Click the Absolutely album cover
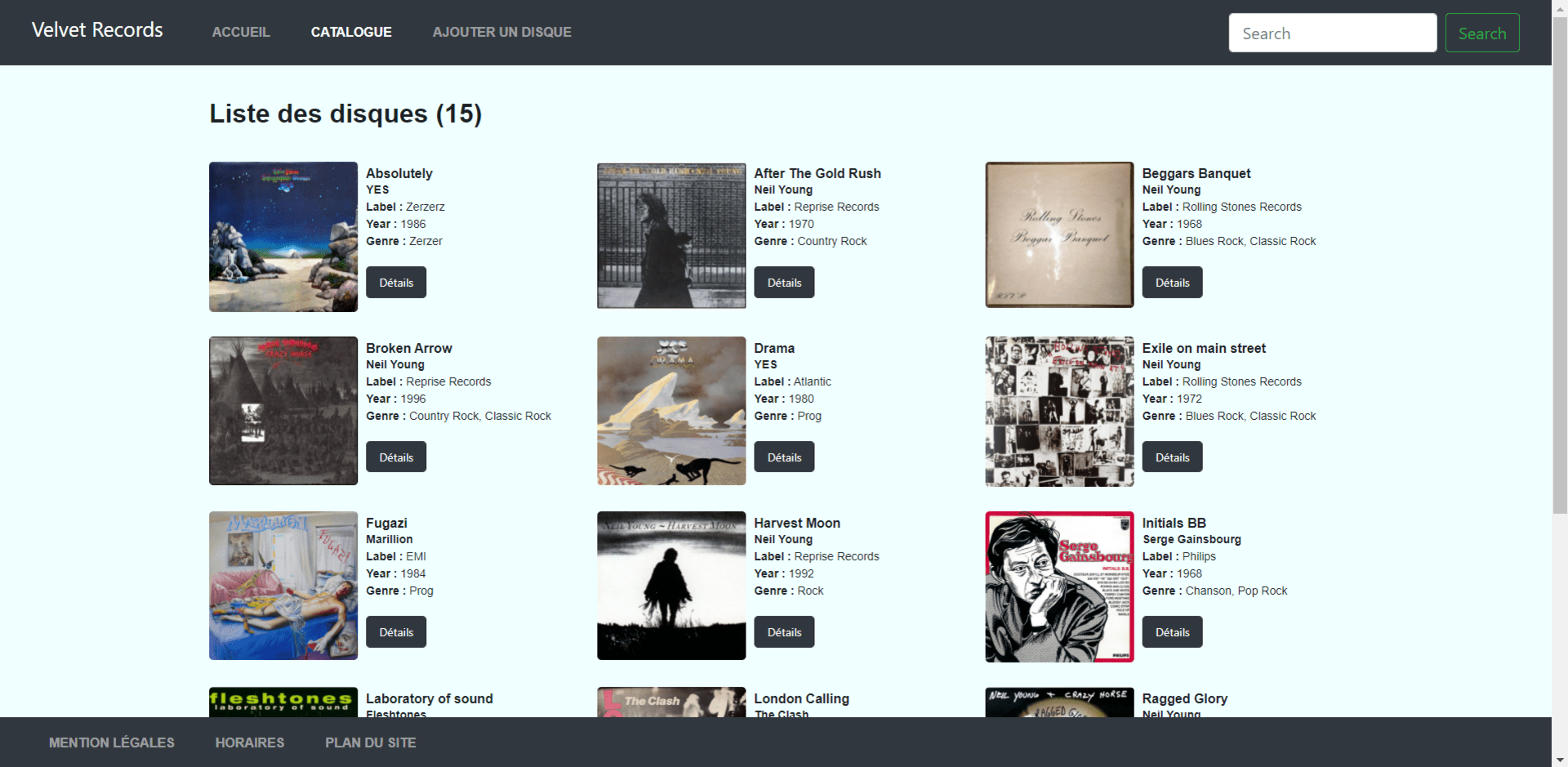This screenshot has height=767, width=1568. point(283,237)
